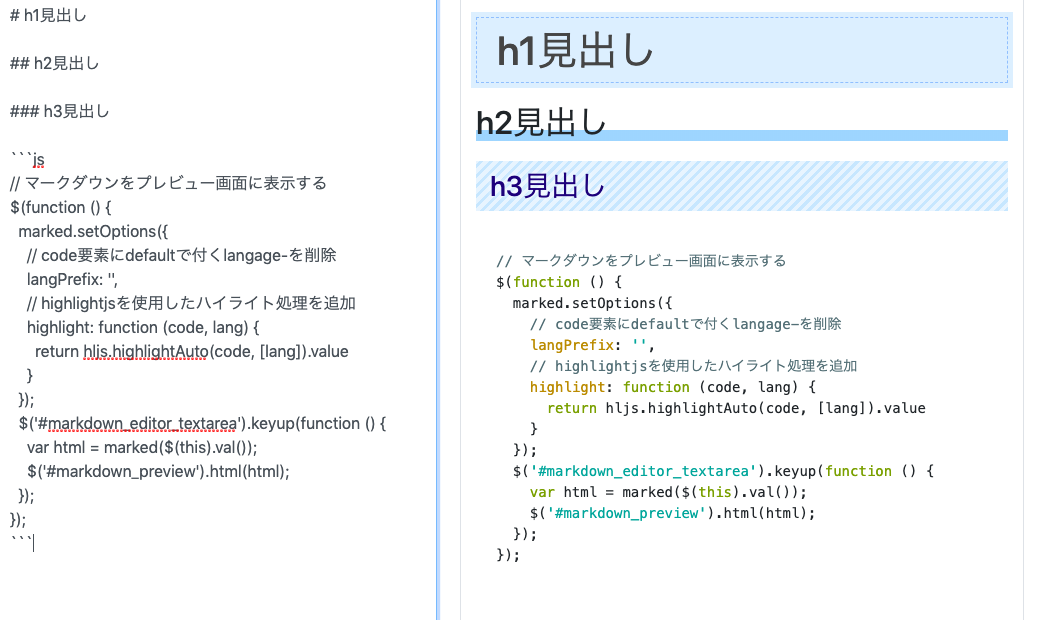Click the highlight keyword in the preview code
This screenshot has width=1040, height=620.
[567, 387]
